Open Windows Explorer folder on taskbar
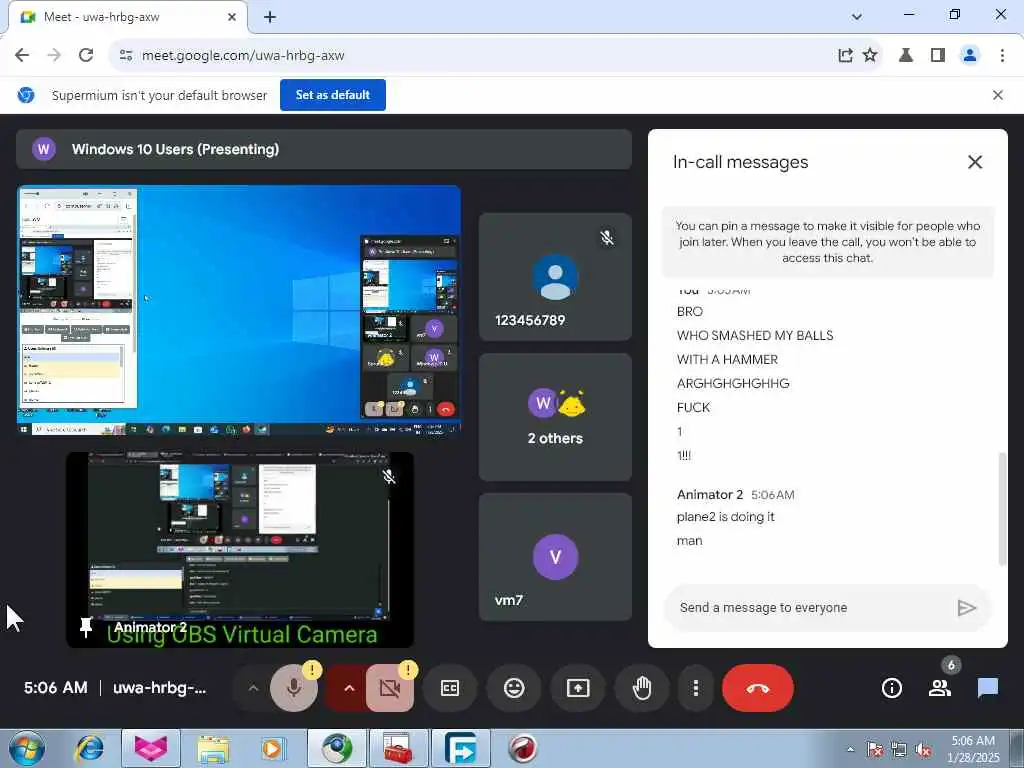The height and width of the screenshot is (768, 1024). (x=214, y=748)
